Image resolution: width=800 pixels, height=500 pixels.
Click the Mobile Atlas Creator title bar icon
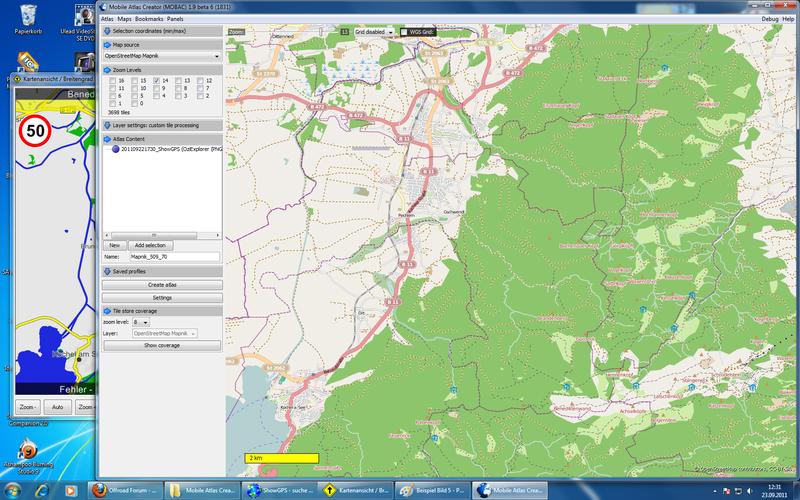[103, 7]
